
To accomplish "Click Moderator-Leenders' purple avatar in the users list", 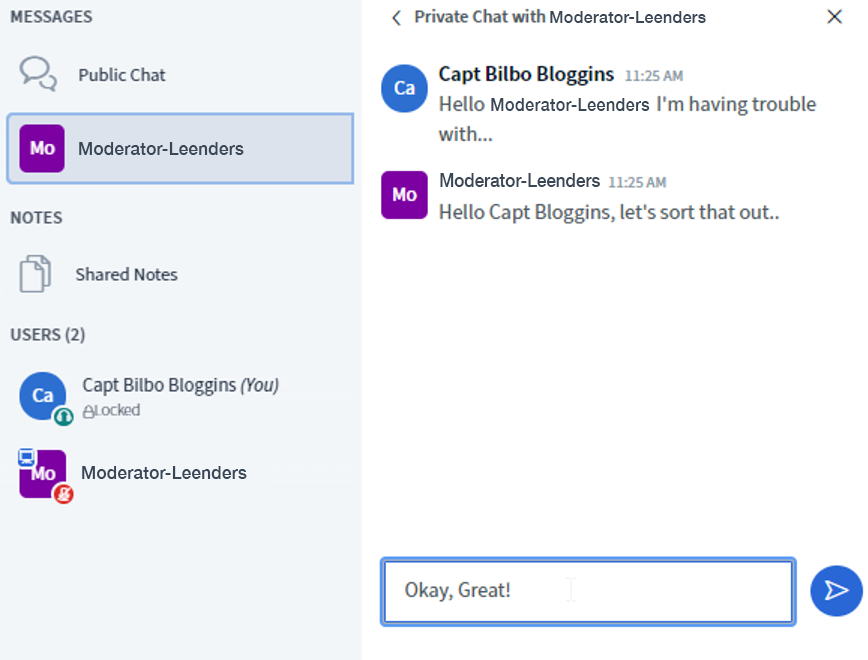I will [44, 475].
